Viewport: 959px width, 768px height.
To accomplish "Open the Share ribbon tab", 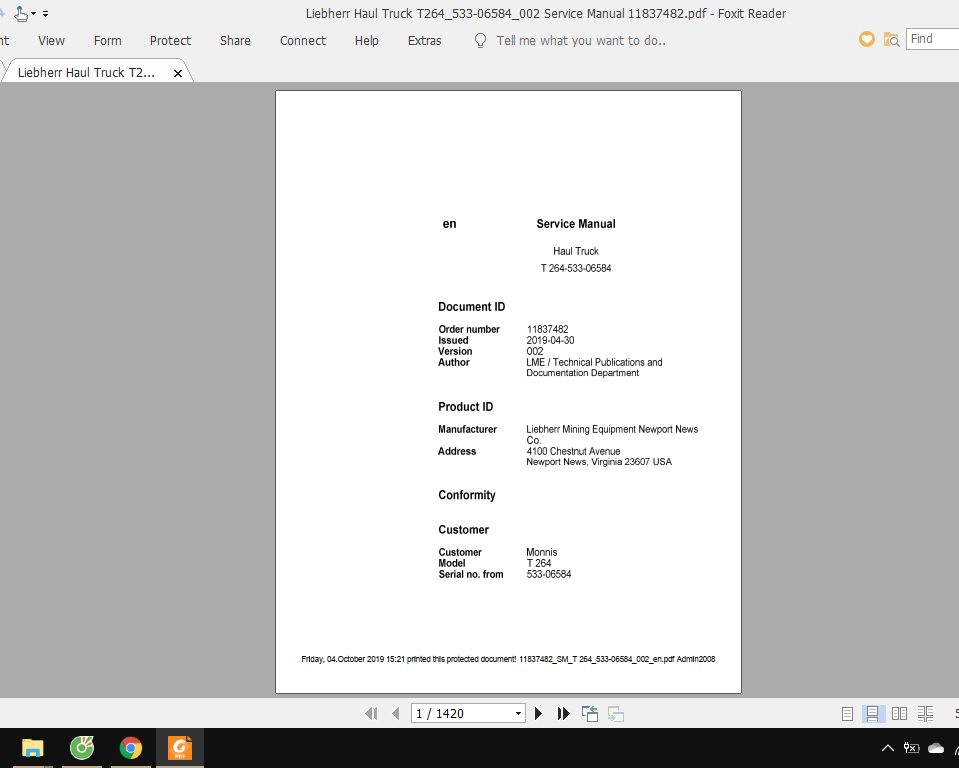I will (235, 40).
